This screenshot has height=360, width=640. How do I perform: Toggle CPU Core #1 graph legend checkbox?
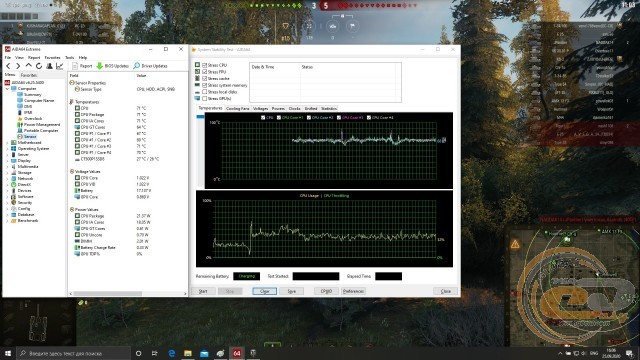[279, 118]
